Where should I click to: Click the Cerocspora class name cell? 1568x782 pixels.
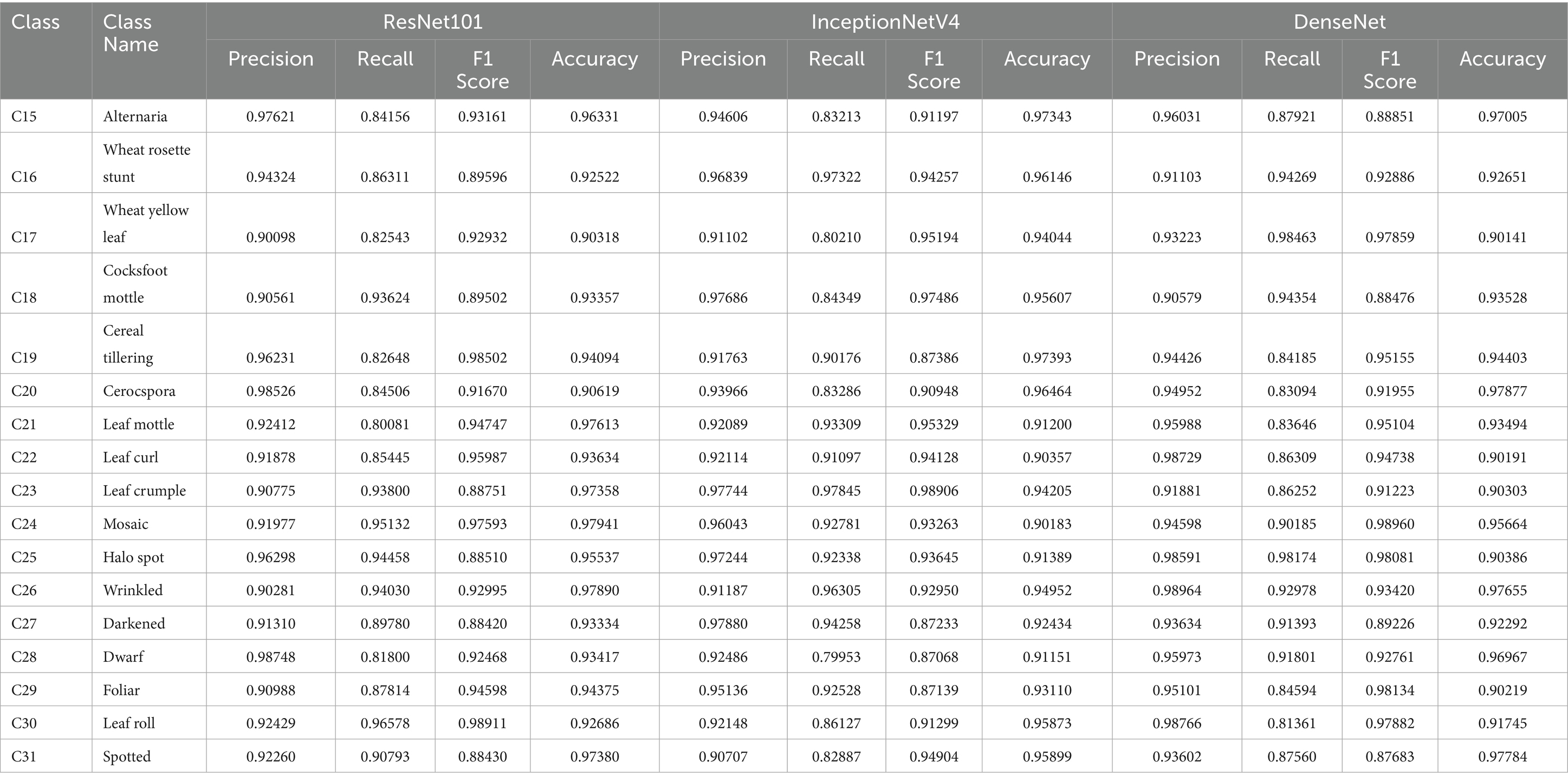click(x=139, y=390)
